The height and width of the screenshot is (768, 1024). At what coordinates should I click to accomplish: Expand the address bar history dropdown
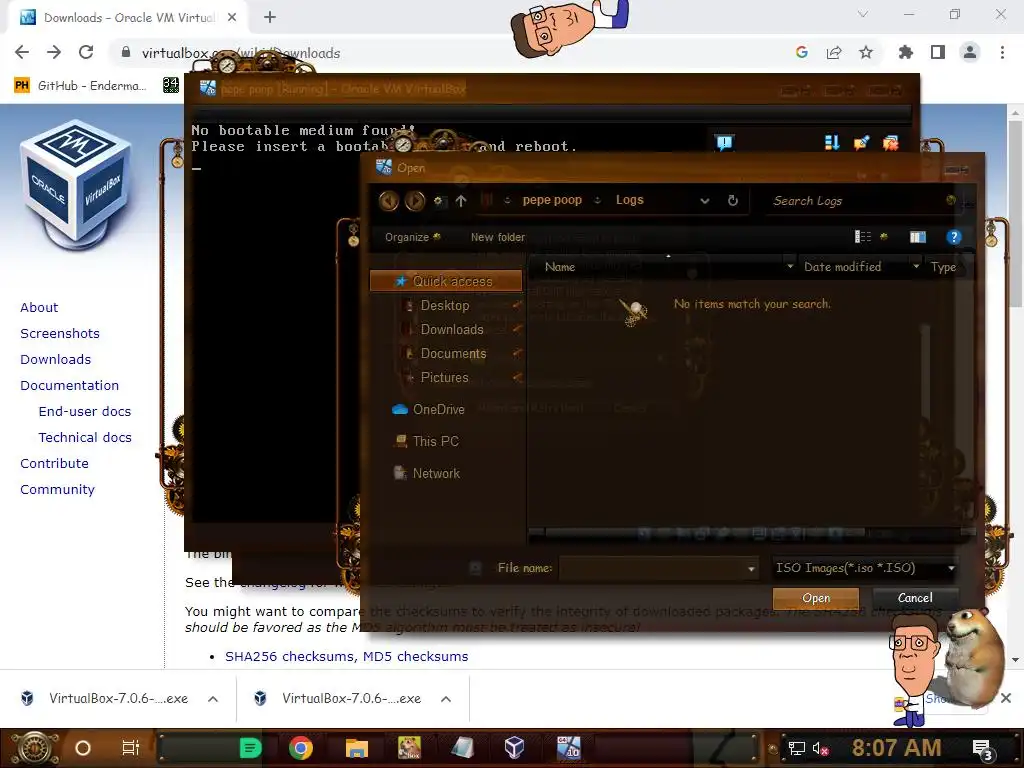pos(705,200)
